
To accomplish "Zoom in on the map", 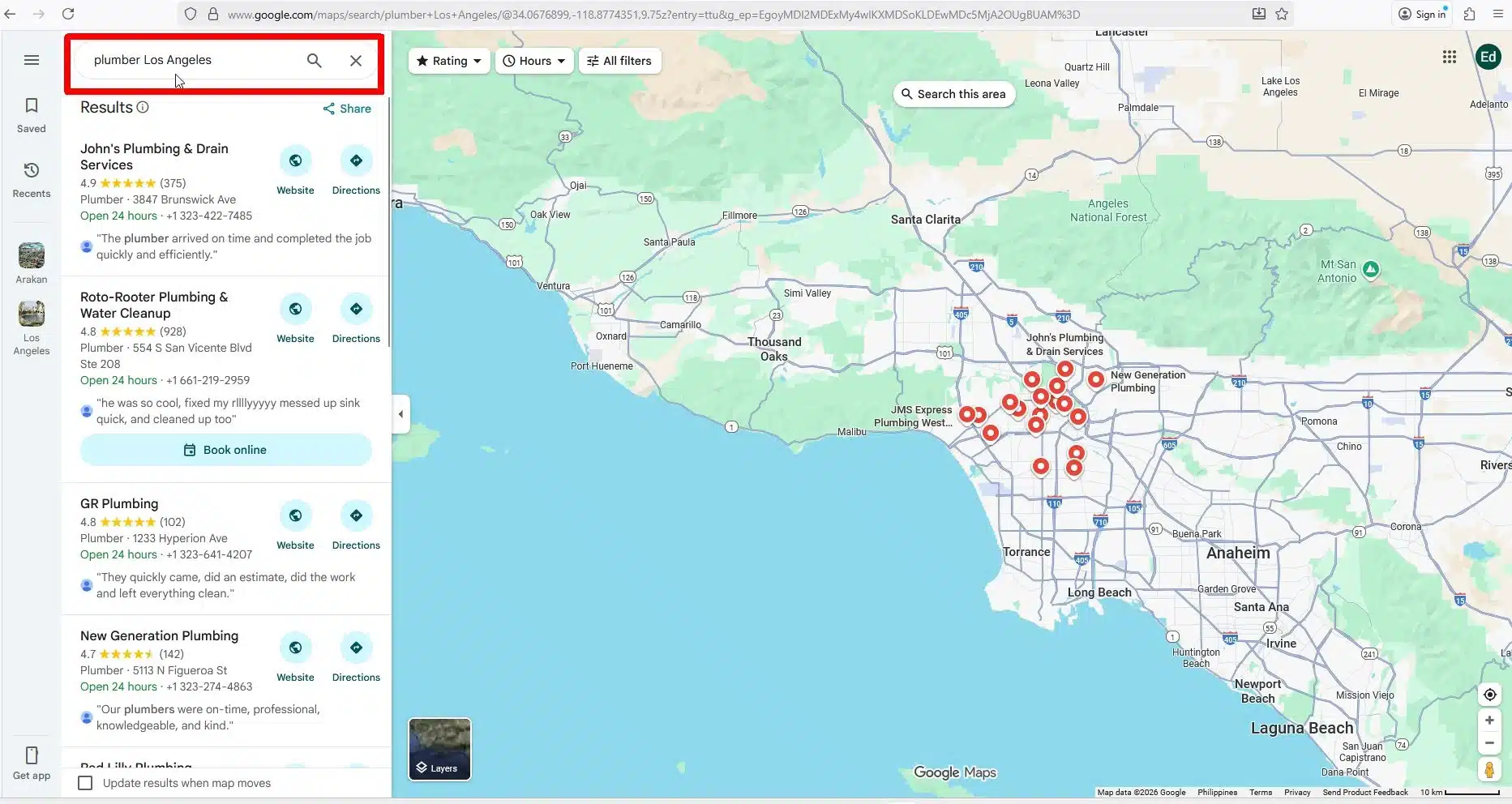I will 1489,720.
